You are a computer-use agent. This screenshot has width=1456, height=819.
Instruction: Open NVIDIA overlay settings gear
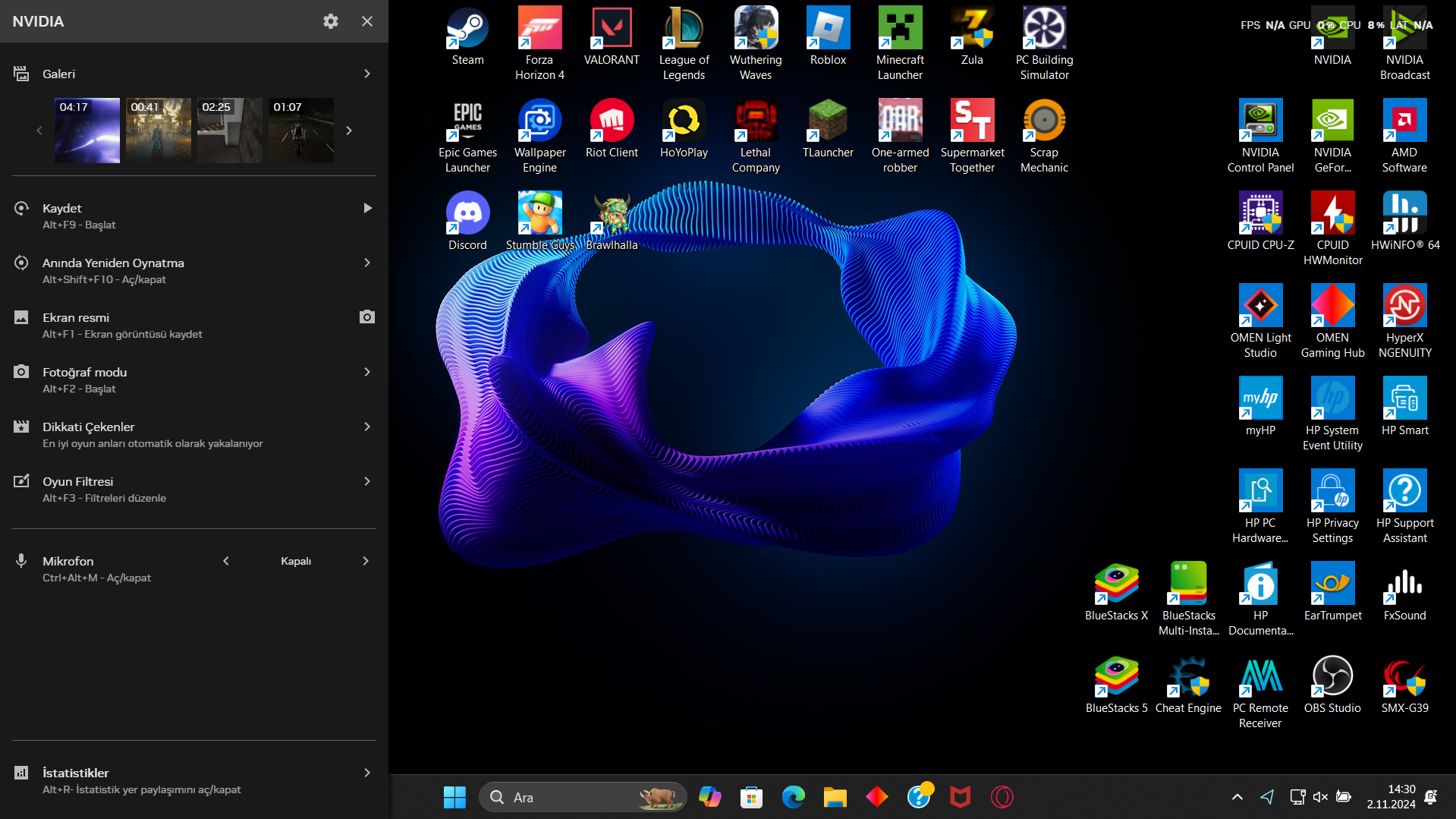pyautogui.click(x=330, y=21)
